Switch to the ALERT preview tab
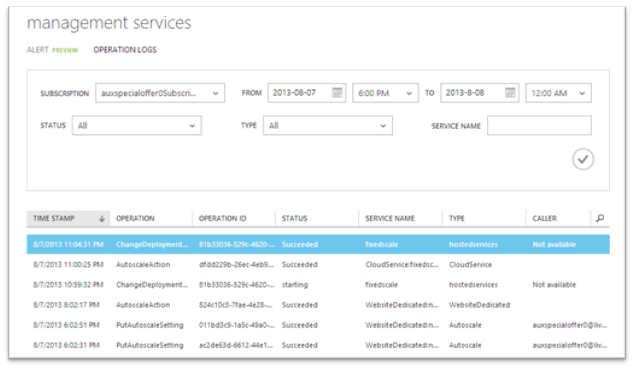Image resolution: width=633 pixels, height=368 pixels. (52, 50)
